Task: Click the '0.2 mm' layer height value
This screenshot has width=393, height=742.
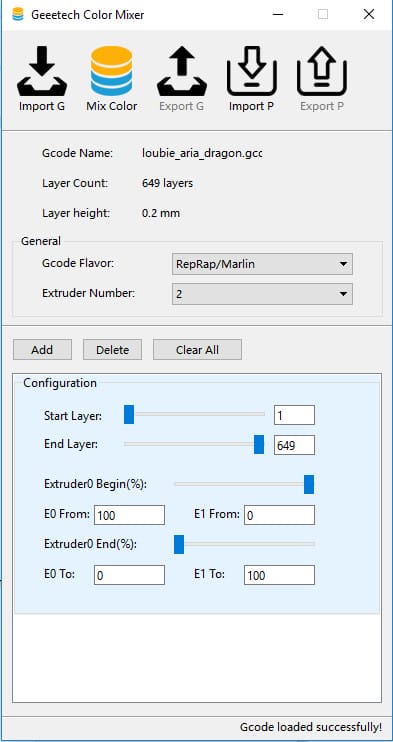Action: pos(161,213)
